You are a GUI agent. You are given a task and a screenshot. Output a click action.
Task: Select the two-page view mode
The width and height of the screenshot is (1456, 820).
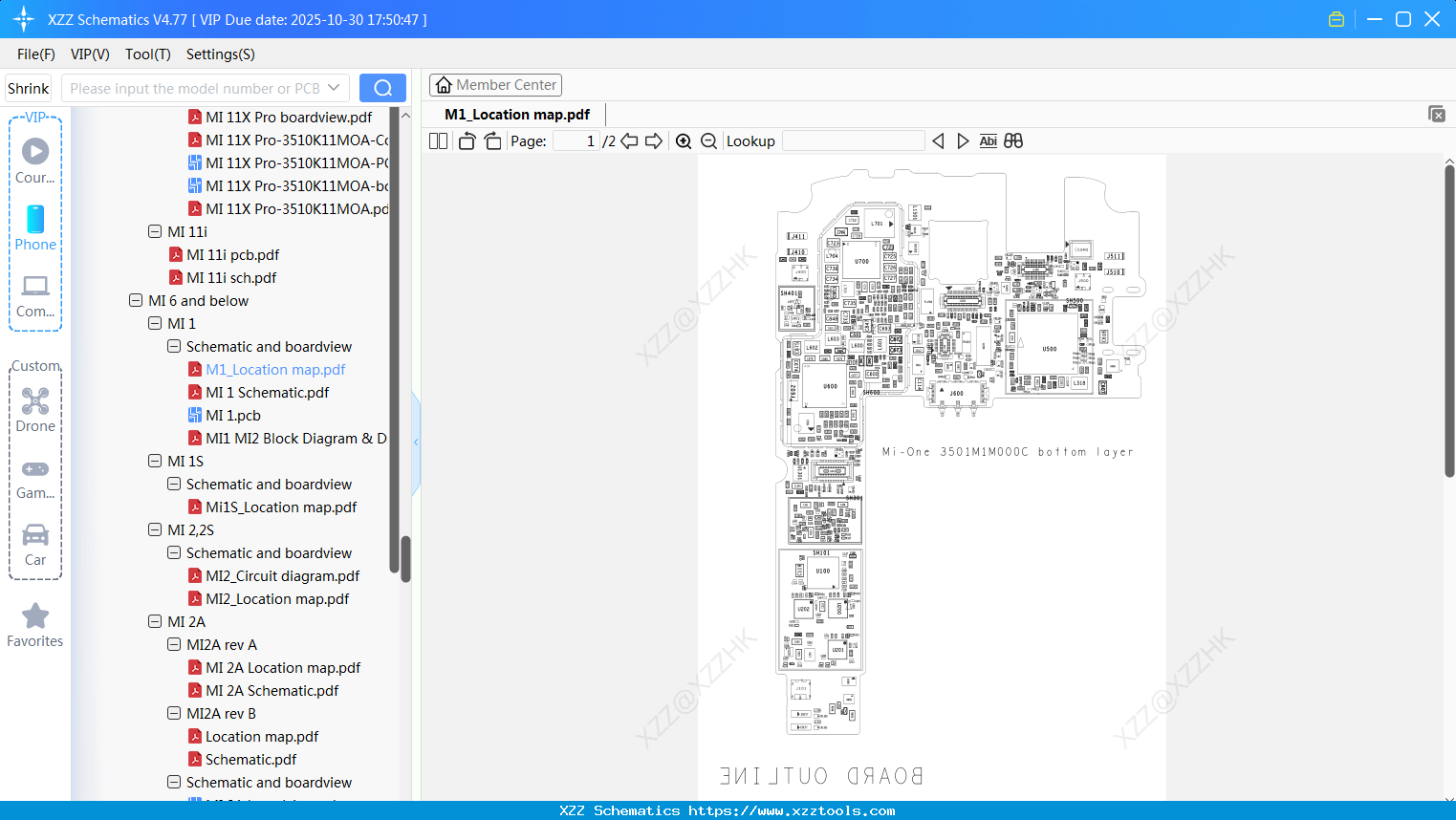[437, 140]
